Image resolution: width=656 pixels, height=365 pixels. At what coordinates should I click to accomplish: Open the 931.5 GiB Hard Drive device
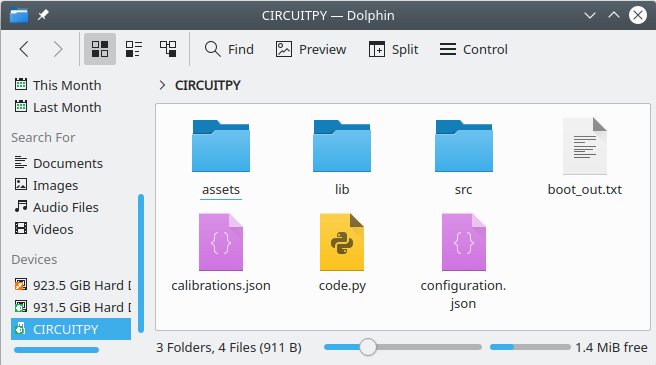tap(71, 307)
